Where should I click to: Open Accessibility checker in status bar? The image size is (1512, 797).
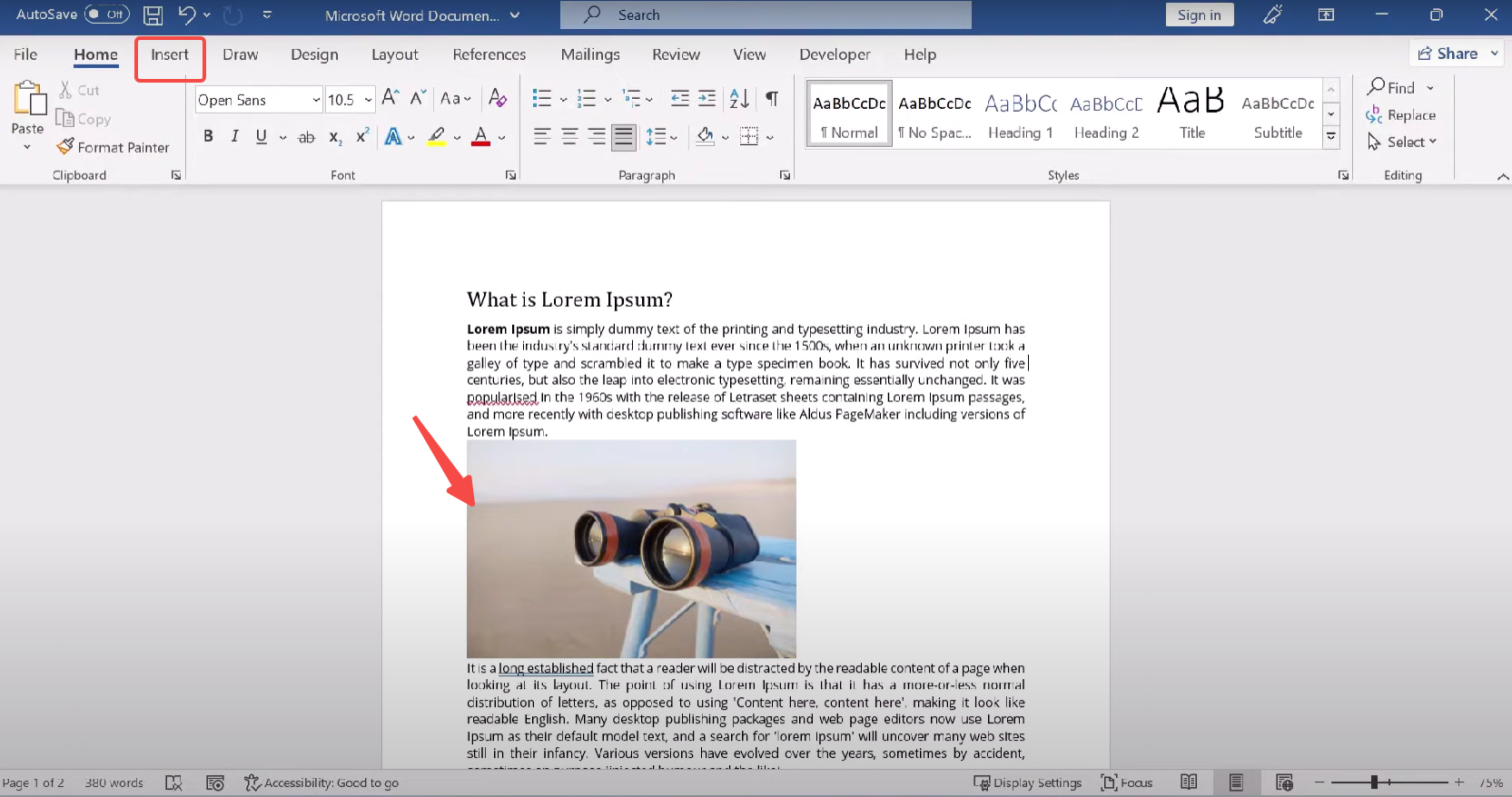pyautogui.click(x=321, y=782)
